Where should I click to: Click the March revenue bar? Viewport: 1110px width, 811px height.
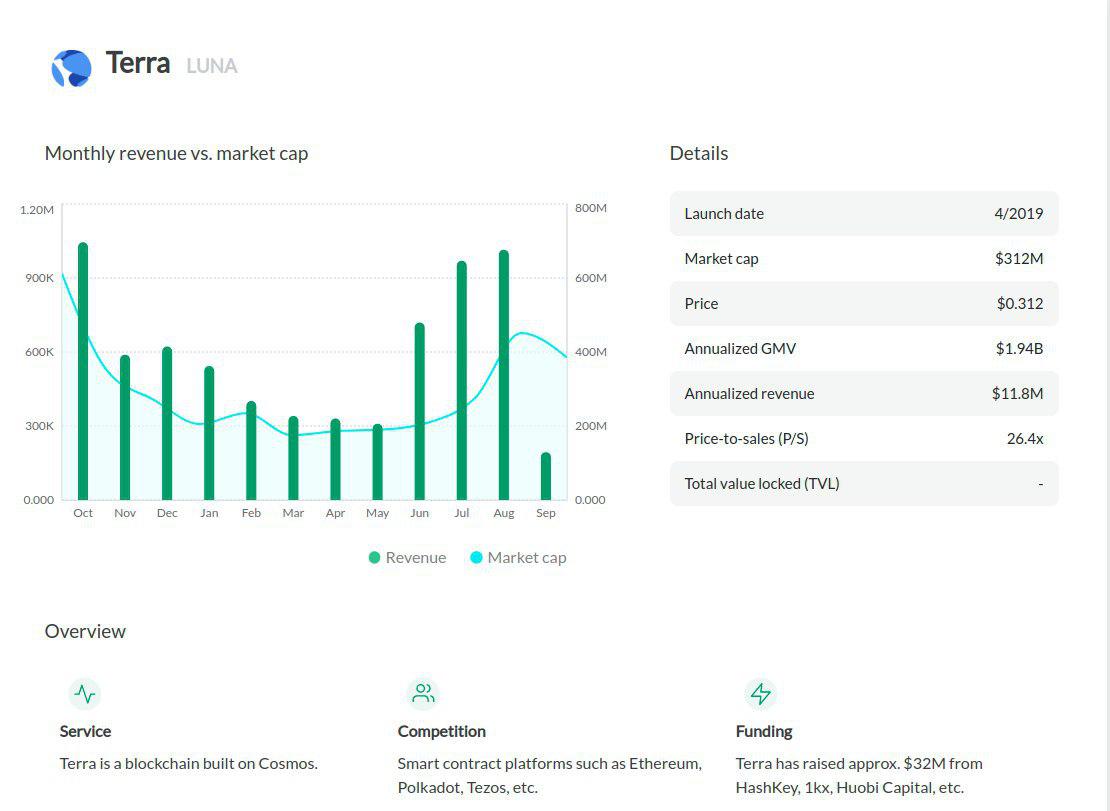click(293, 459)
